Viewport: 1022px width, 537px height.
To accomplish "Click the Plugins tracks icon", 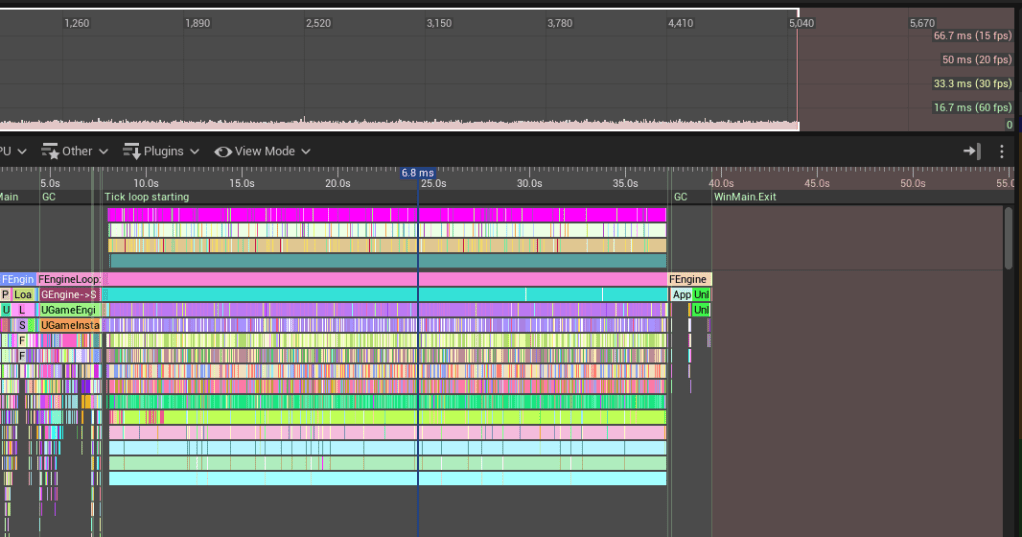I will (x=132, y=151).
